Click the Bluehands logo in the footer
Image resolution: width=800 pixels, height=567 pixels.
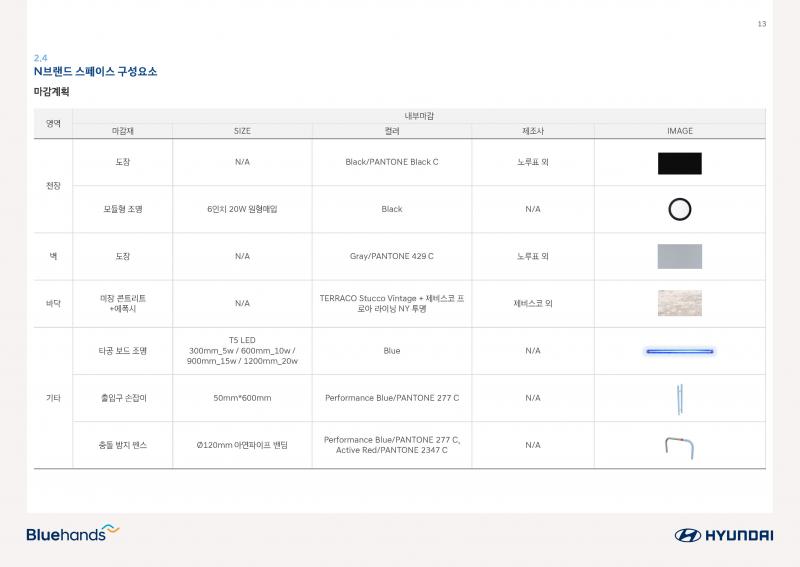tap(72, 533)
